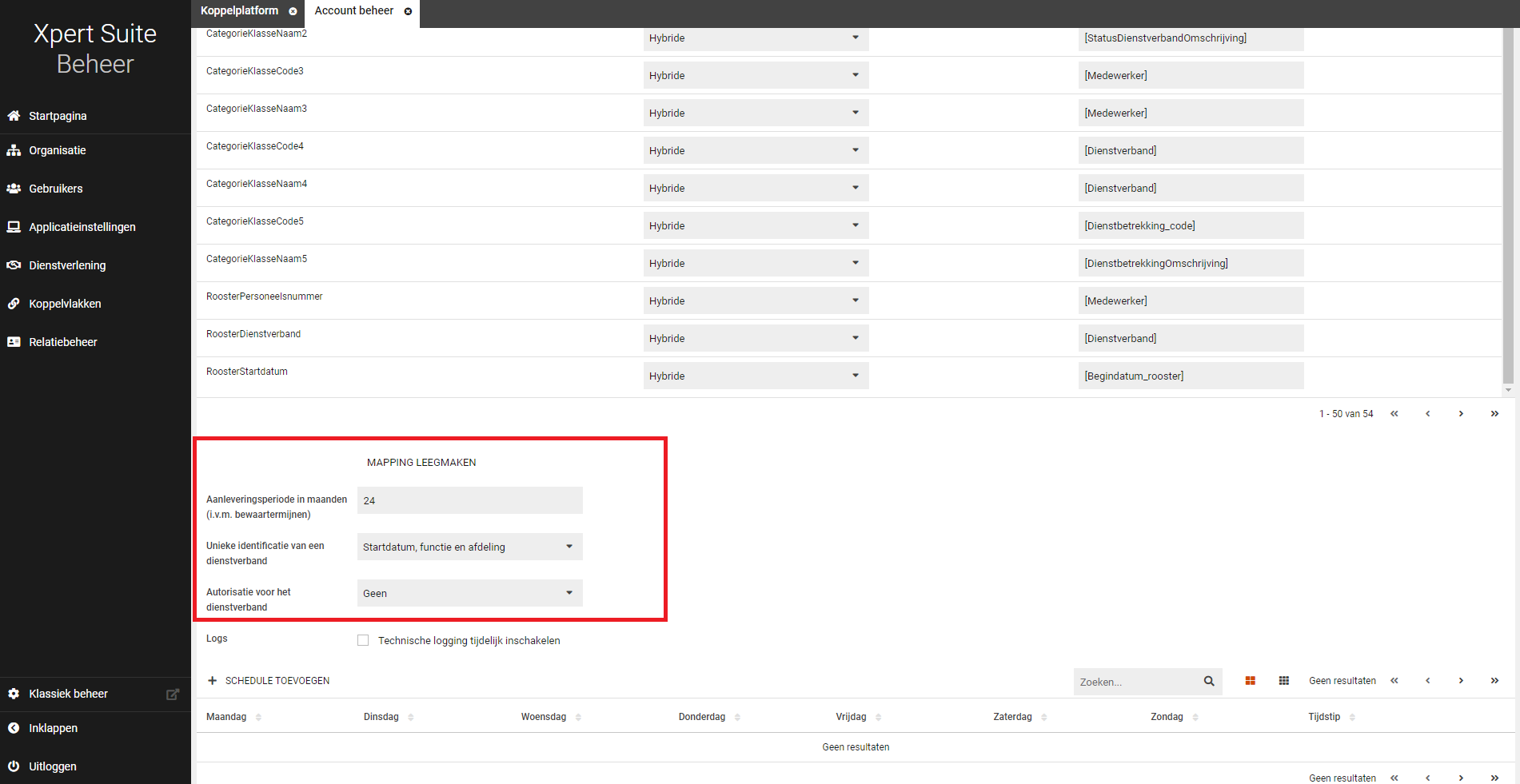Open Koppelvlakken in the sidebar
The width and height of the screenshot is (1520, 784).
65,304
